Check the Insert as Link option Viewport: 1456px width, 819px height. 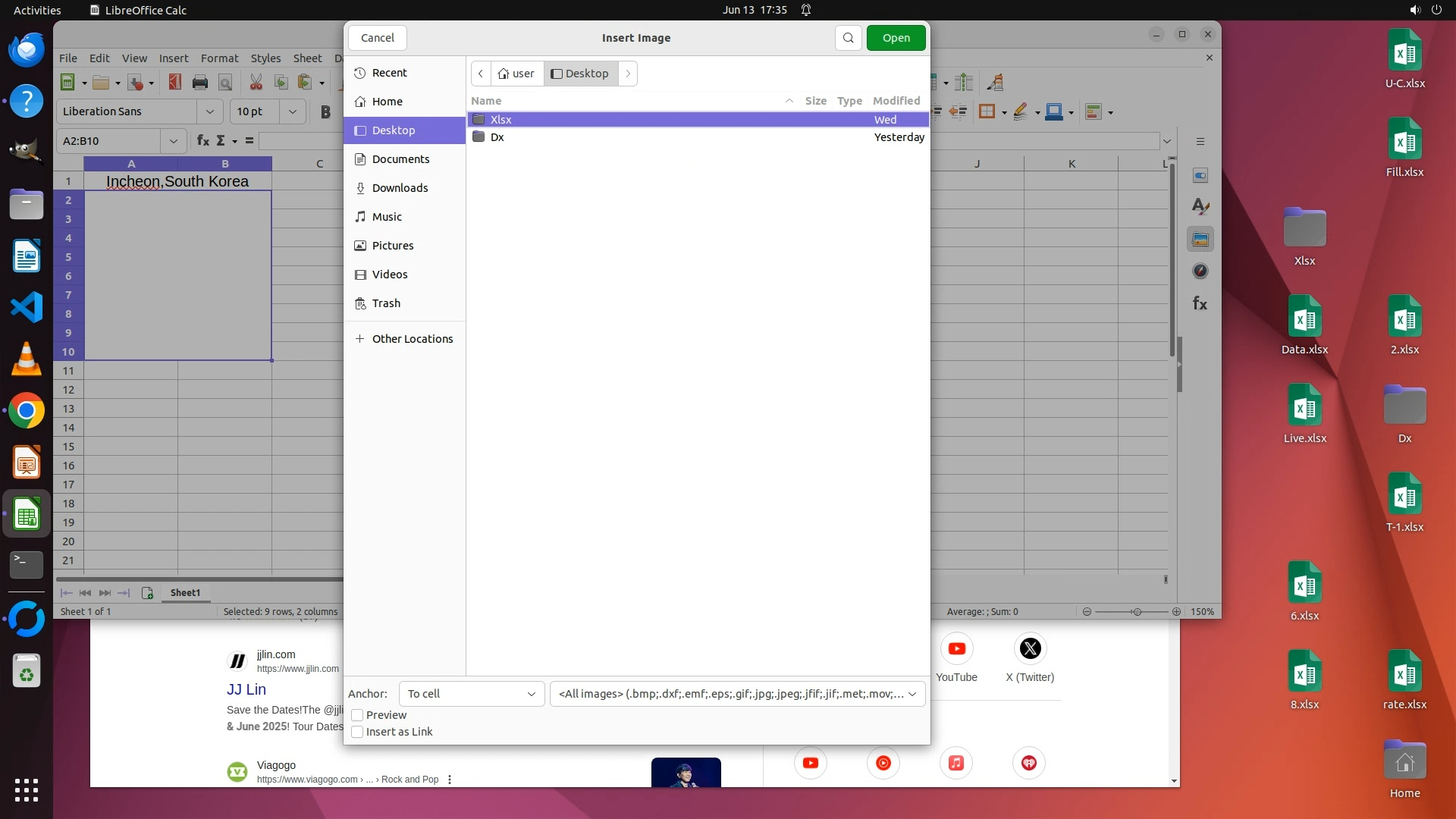(357, 732)
